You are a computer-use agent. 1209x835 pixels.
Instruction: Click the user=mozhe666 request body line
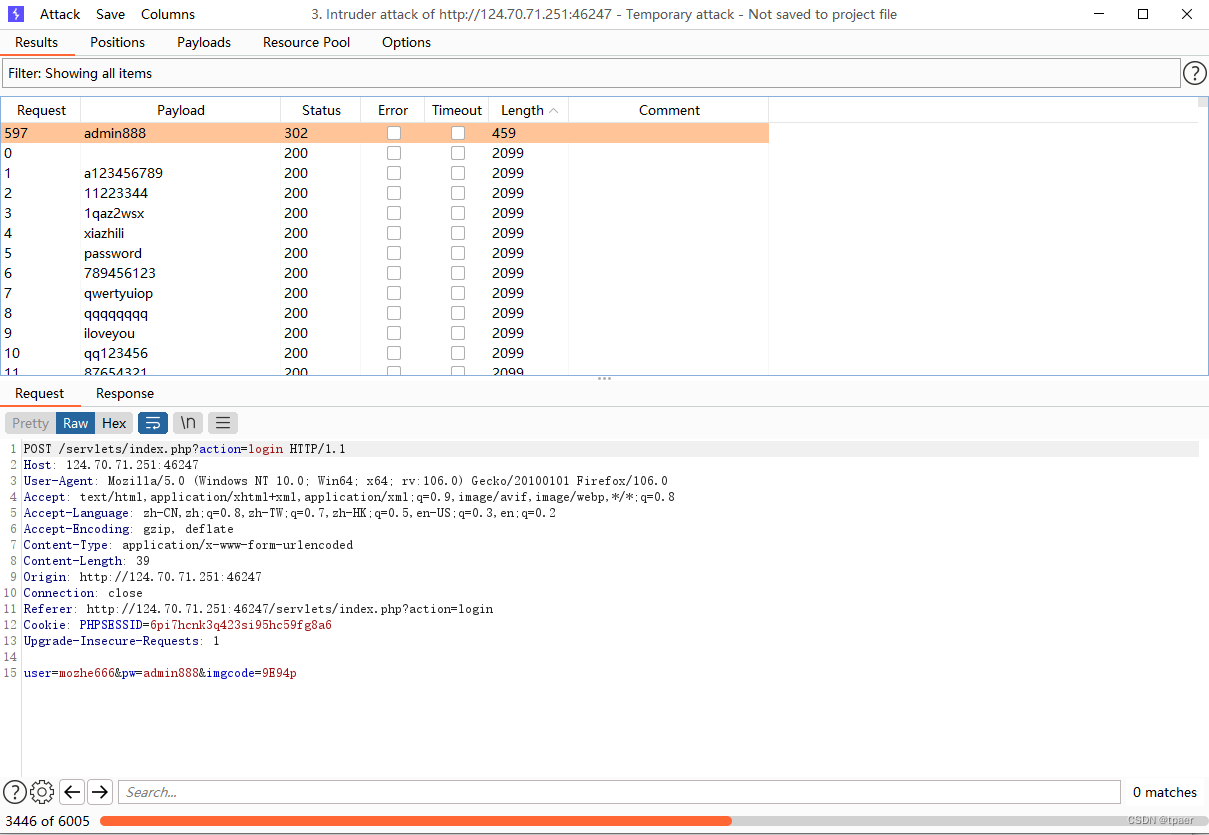coord(160,673)
